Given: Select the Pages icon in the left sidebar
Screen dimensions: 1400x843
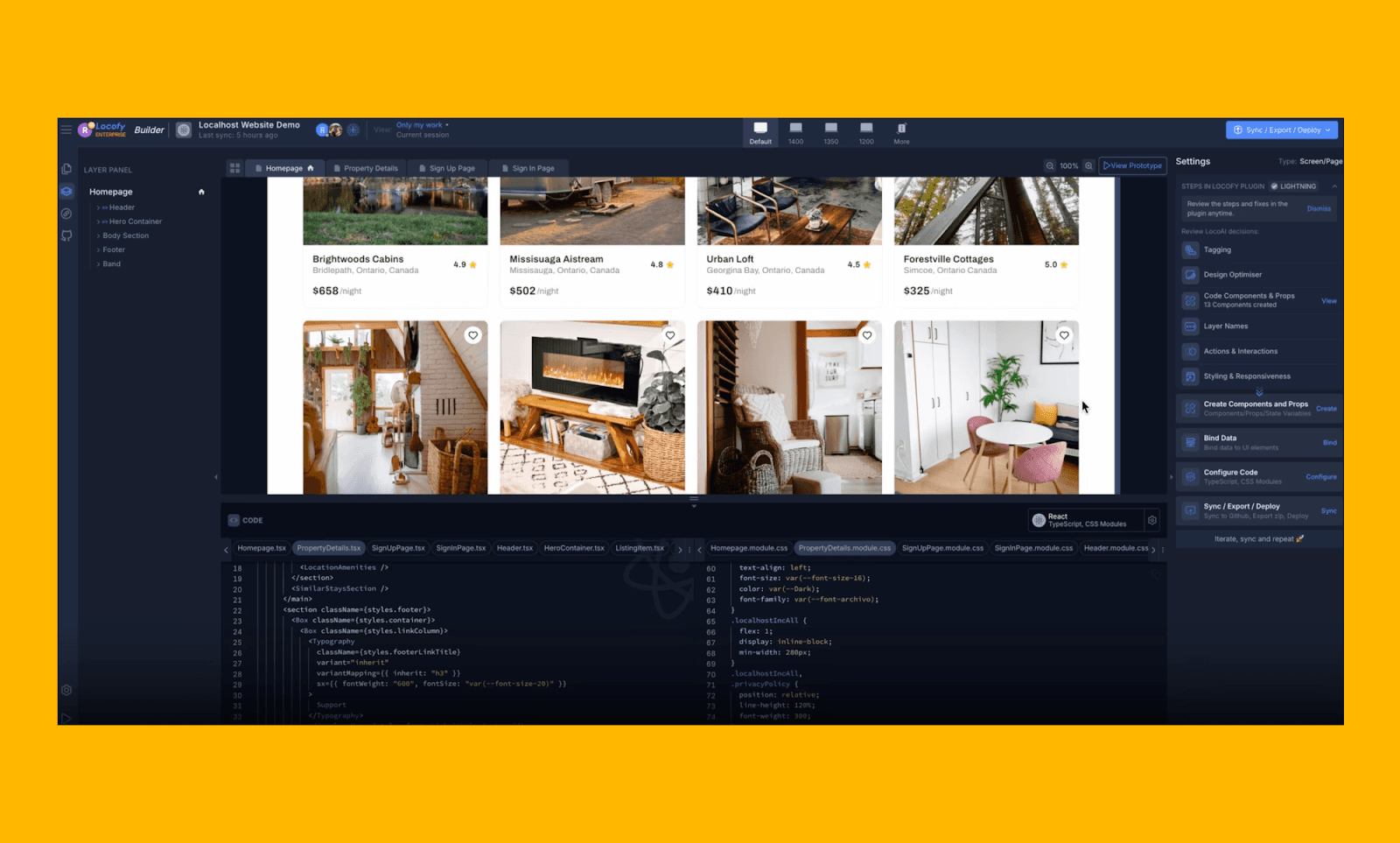Looking at the screenshot, I should click(66, 169).
